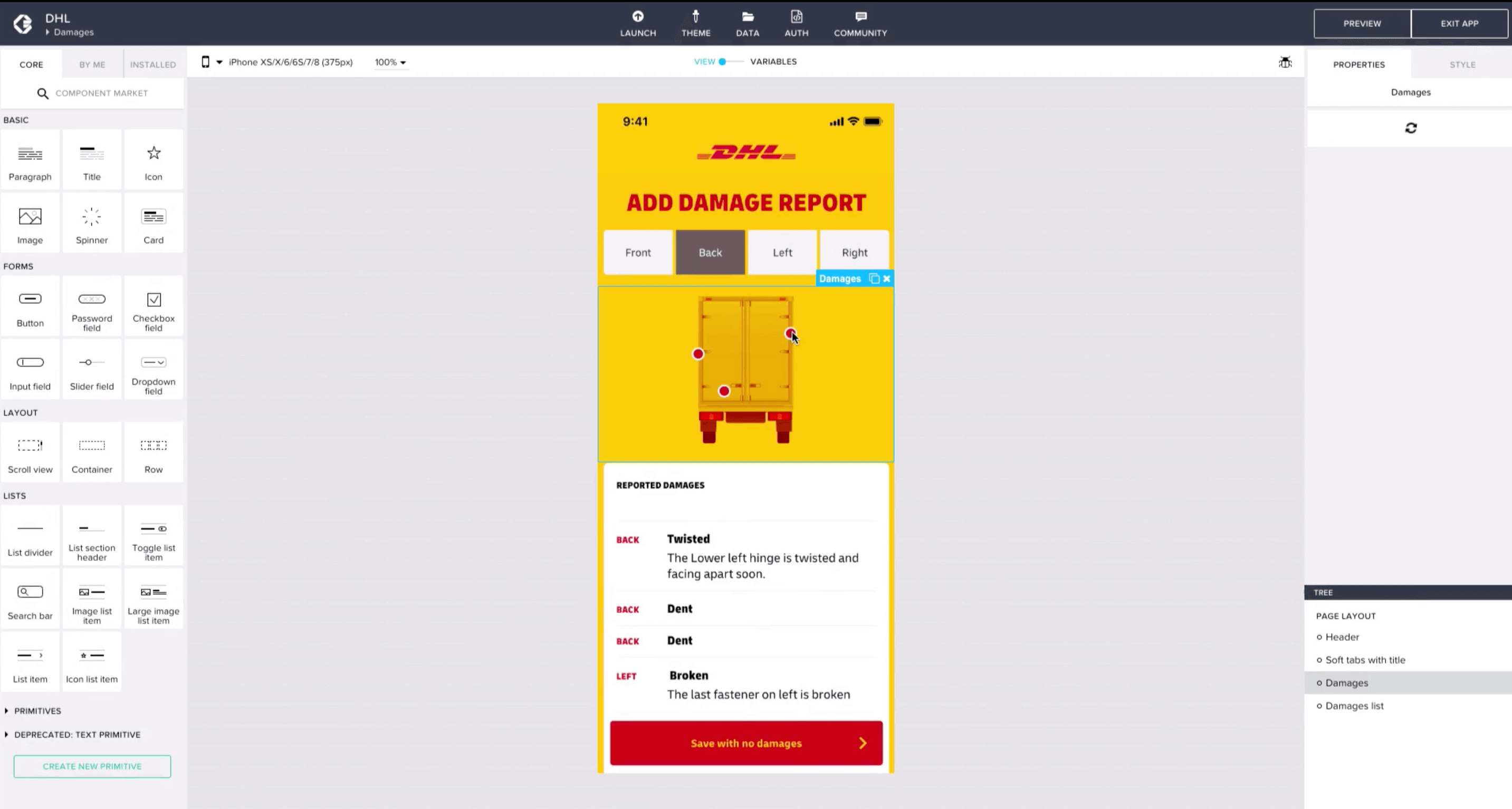Select the Slider field component
Image resolution: width=1512 pixels, height=809 pixels.
coord(92,370)
